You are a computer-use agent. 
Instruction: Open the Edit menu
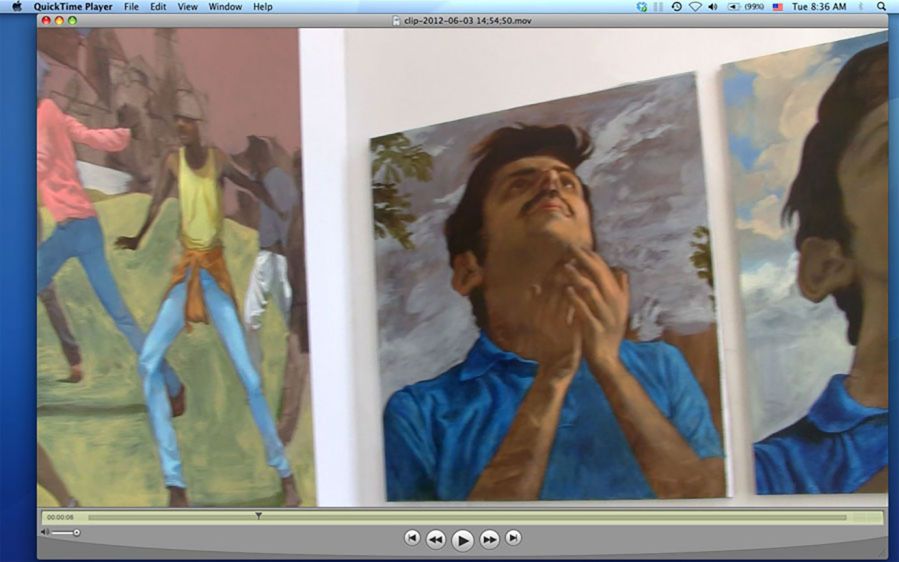pyautogui.click(x=158, y=7)
